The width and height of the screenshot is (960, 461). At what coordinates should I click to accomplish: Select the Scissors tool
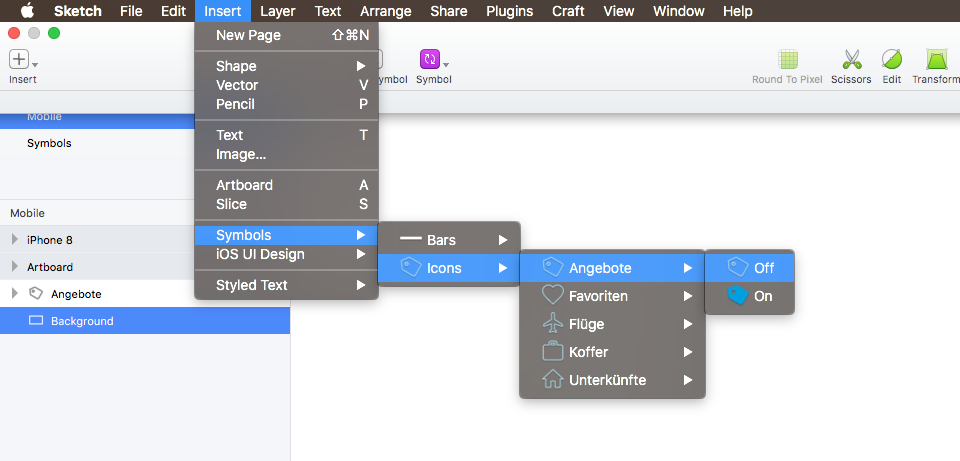852,59
